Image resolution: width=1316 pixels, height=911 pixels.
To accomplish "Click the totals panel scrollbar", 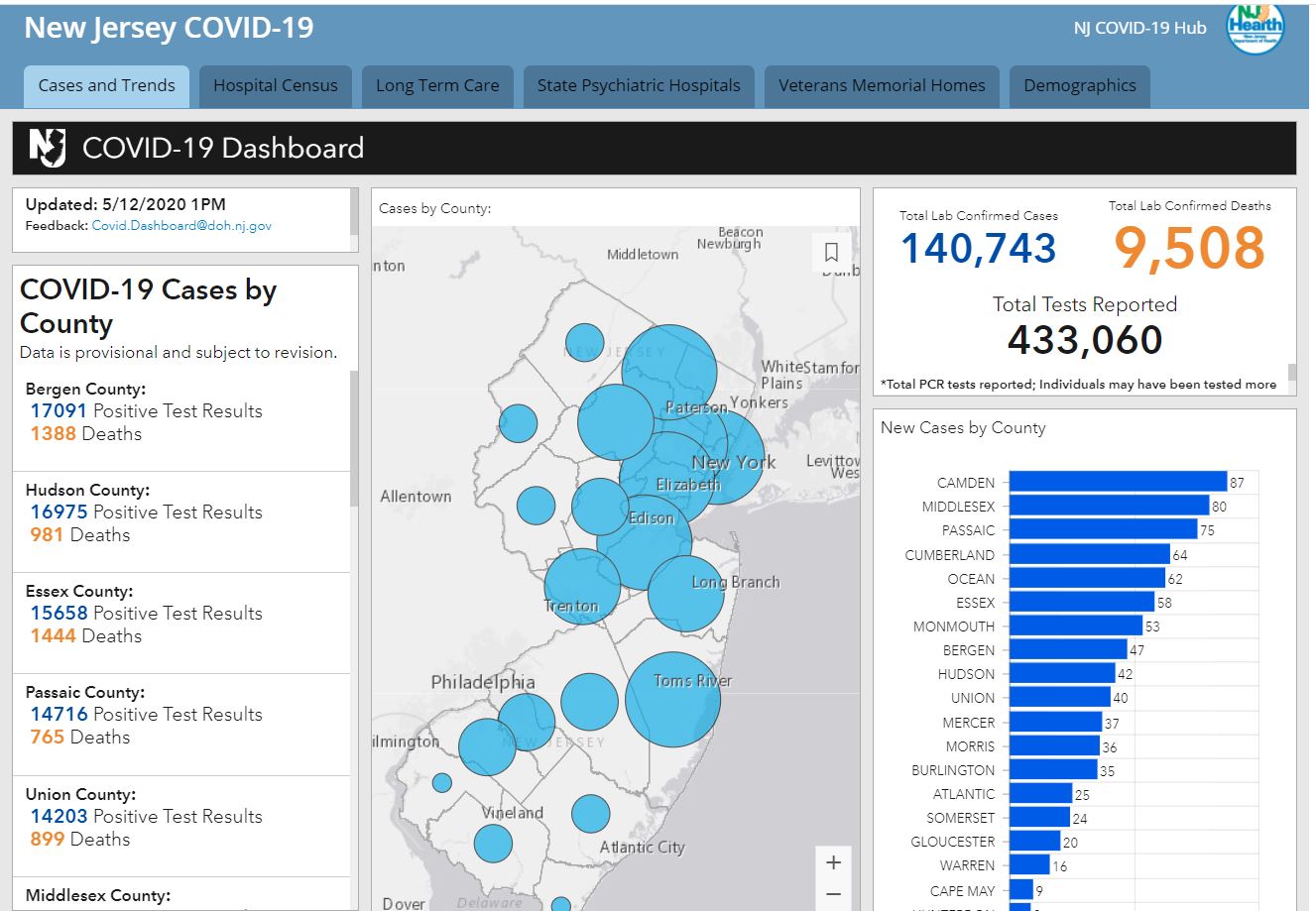I will 1292,373.
